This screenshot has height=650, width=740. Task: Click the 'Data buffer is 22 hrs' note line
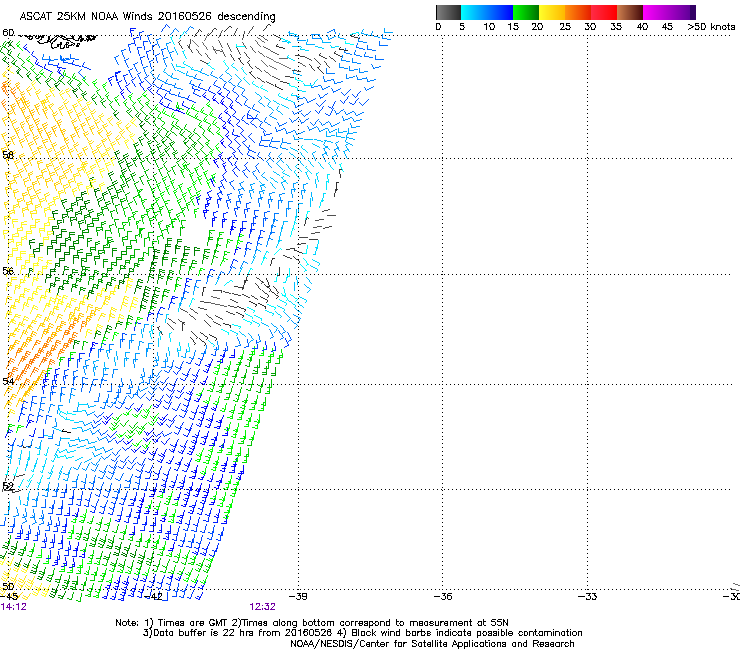[362, 633]
